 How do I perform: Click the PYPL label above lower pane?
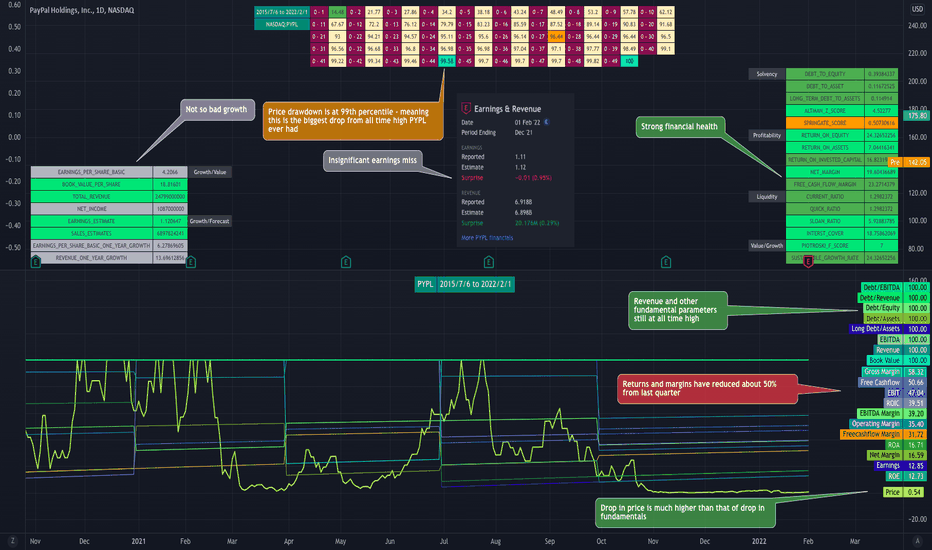[425, 284]
